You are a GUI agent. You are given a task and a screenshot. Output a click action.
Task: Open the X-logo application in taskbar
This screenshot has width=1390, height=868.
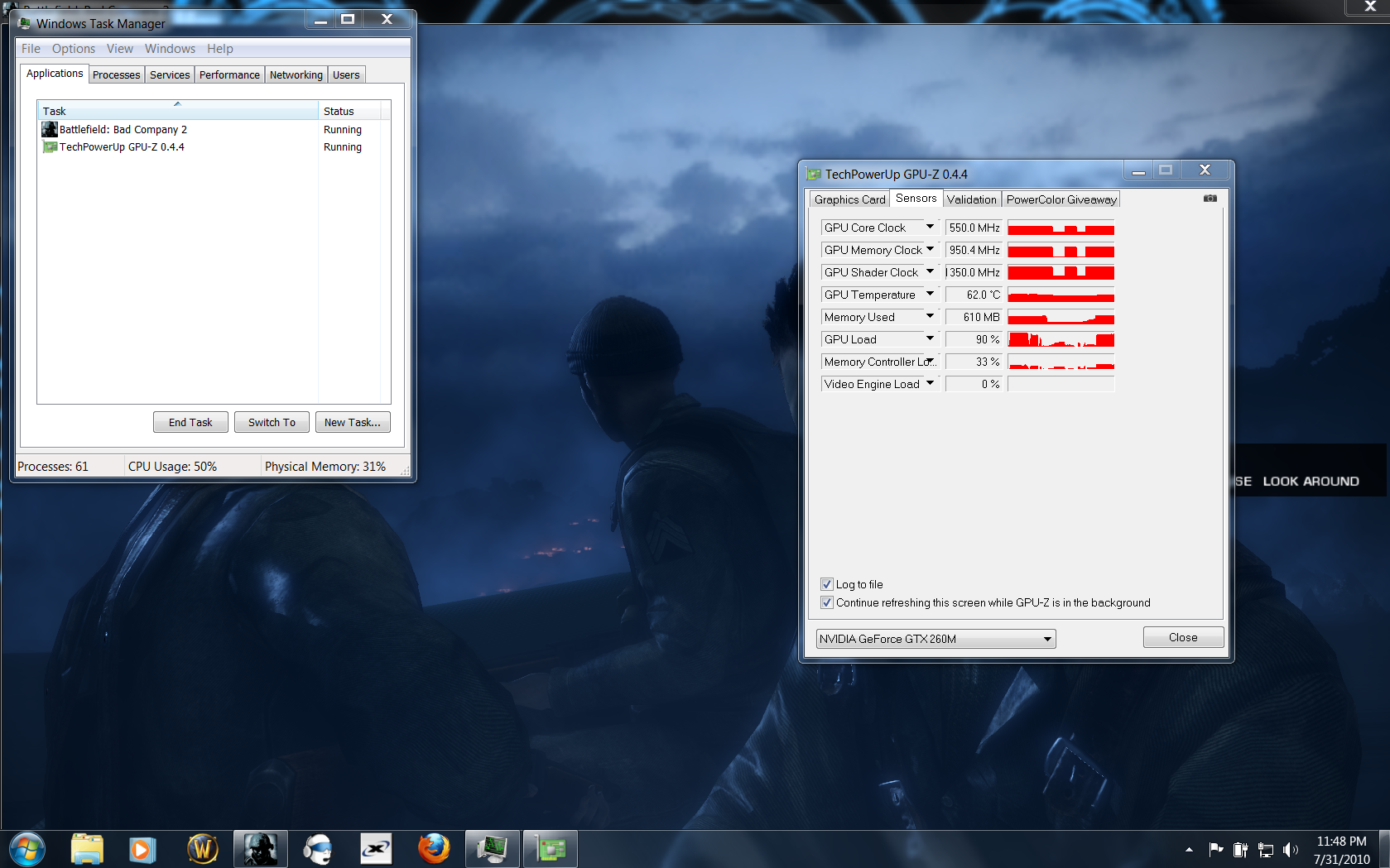coord(376,849)
